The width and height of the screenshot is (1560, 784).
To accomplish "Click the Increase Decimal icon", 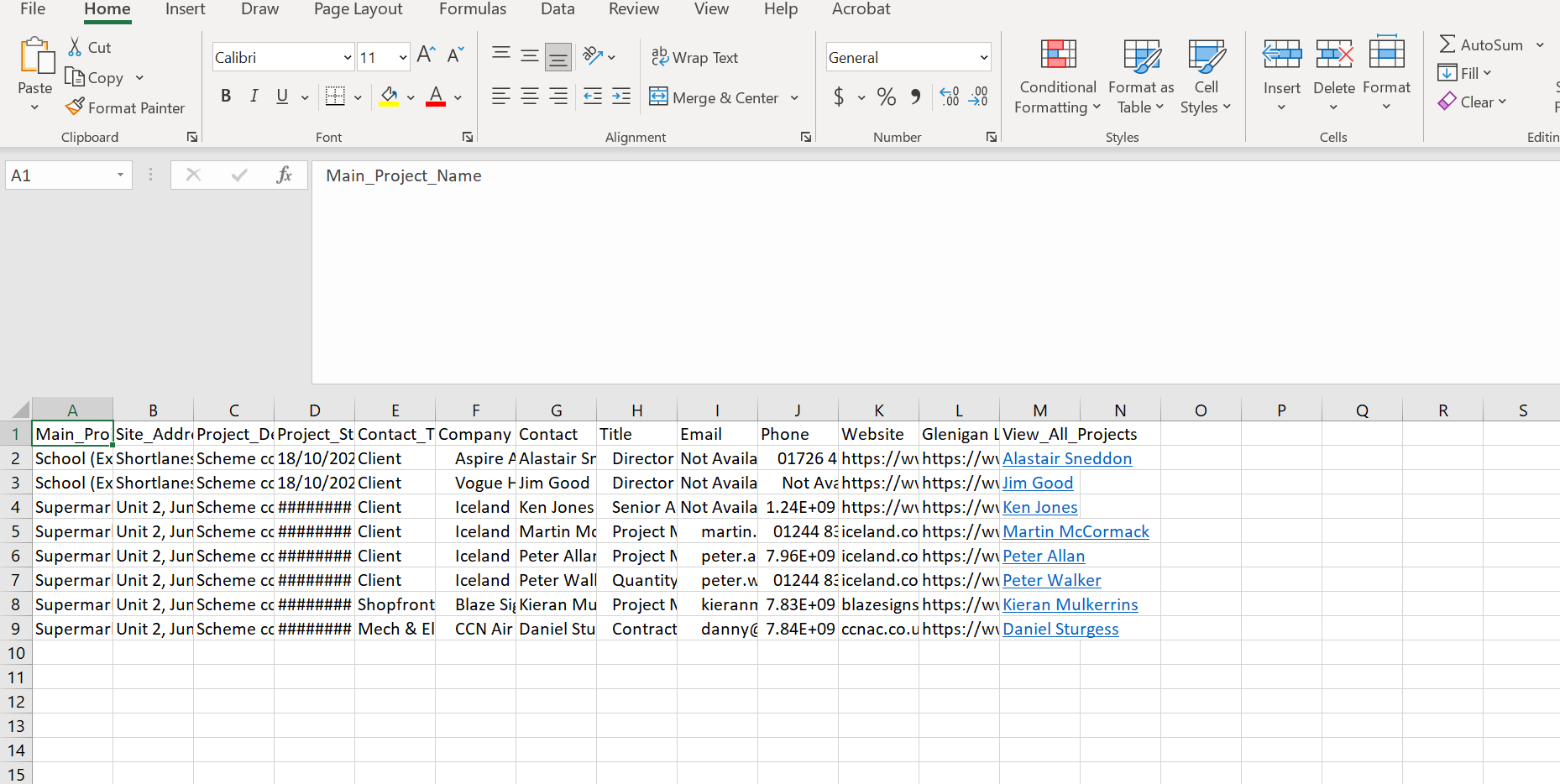I will click(x=948, y=97).
